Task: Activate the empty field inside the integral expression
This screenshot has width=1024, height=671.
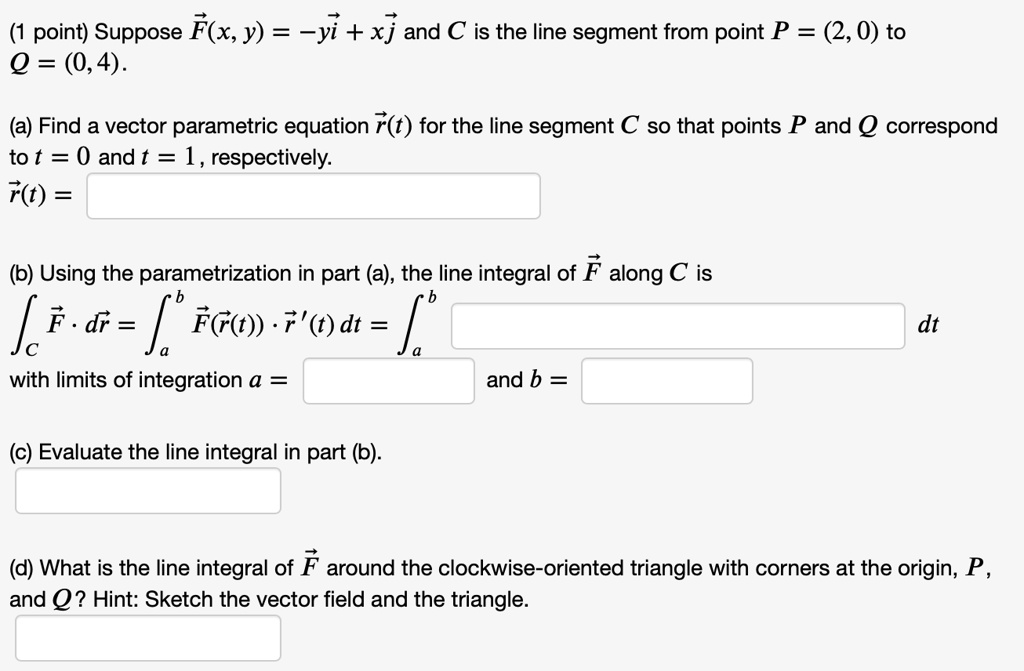Action: pos(680,325)
